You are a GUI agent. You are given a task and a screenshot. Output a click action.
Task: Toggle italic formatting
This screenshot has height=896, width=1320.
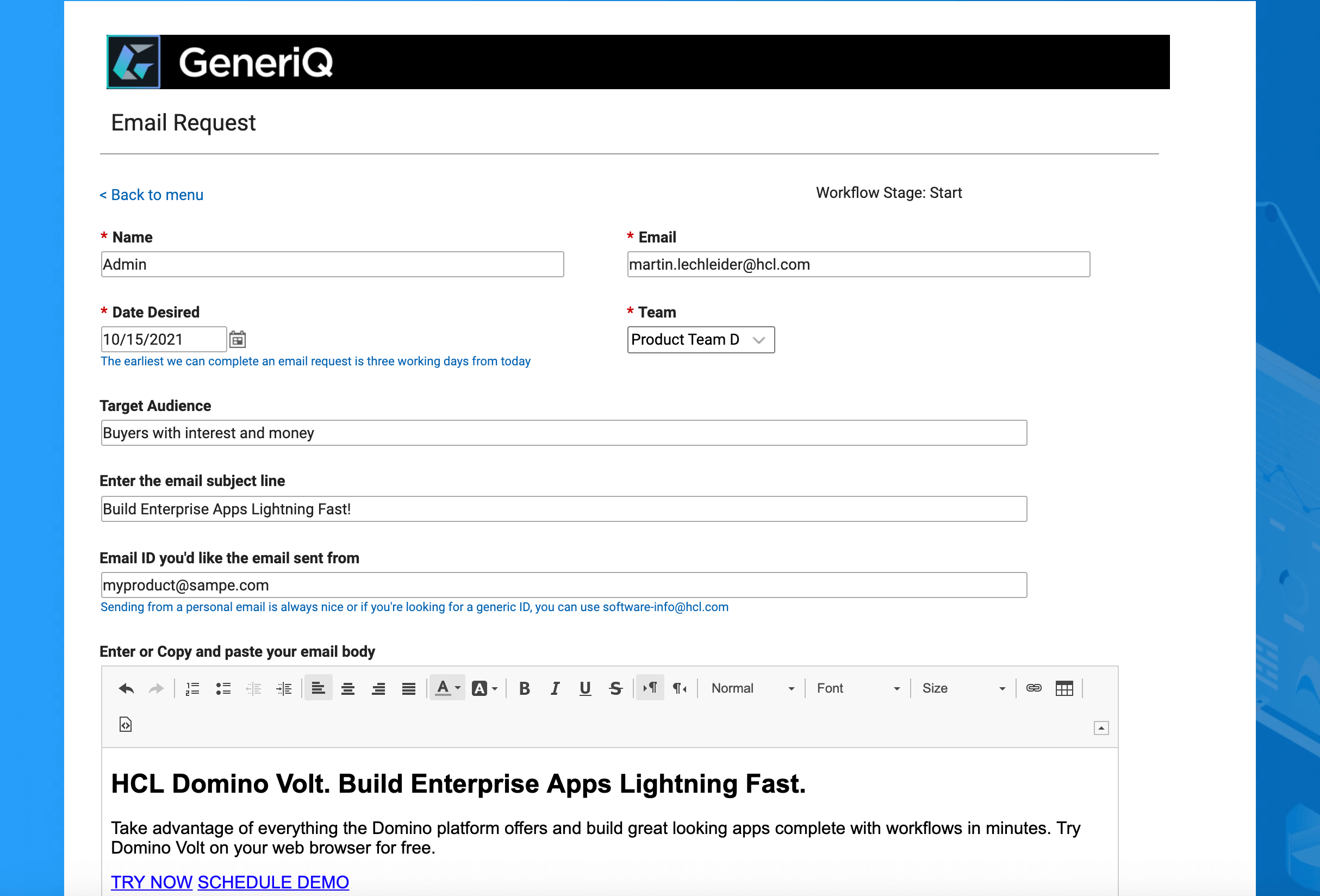click(555, 689)
